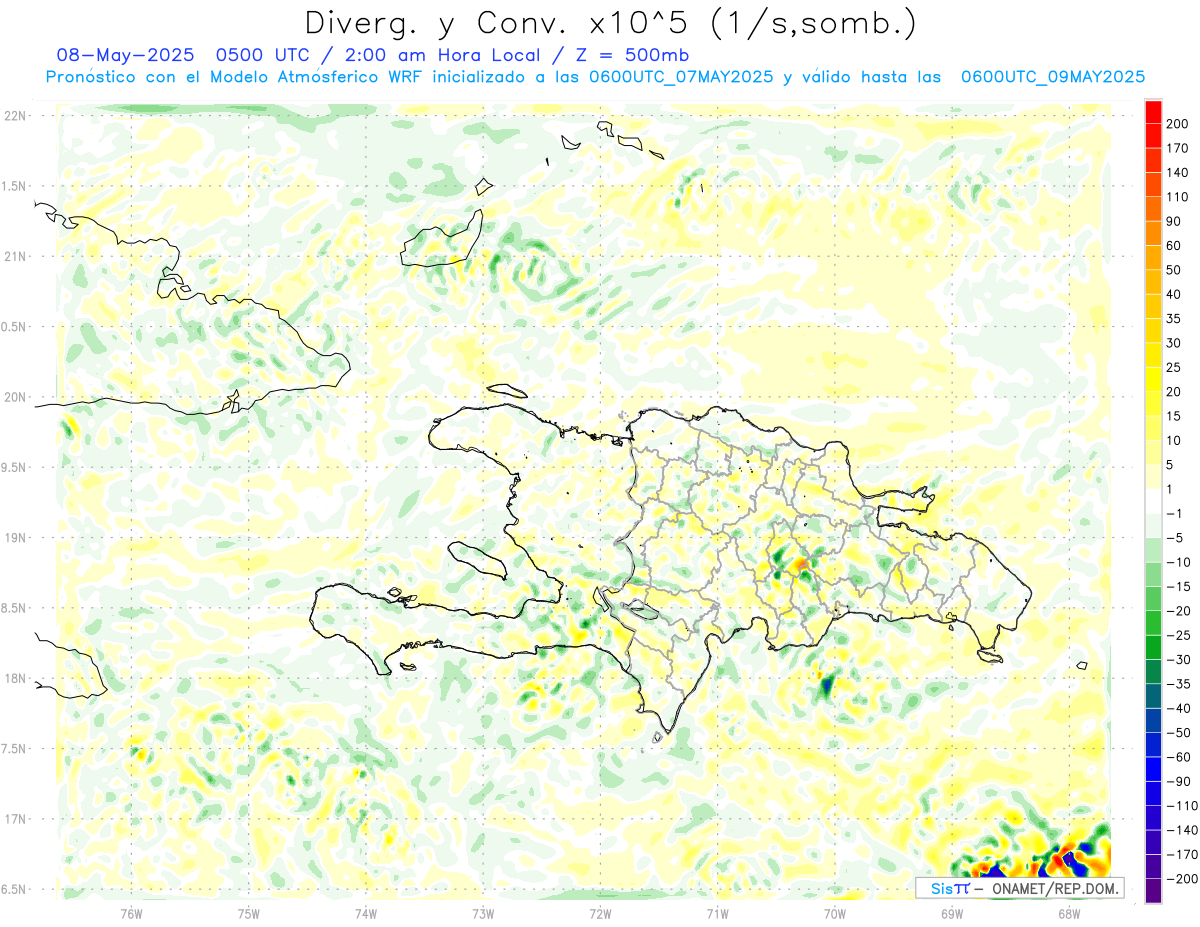Click the '0.5N' latitude label
The height and width of the screenshot is (927, 1200).
pyautogui.click(x=15, y=327)
